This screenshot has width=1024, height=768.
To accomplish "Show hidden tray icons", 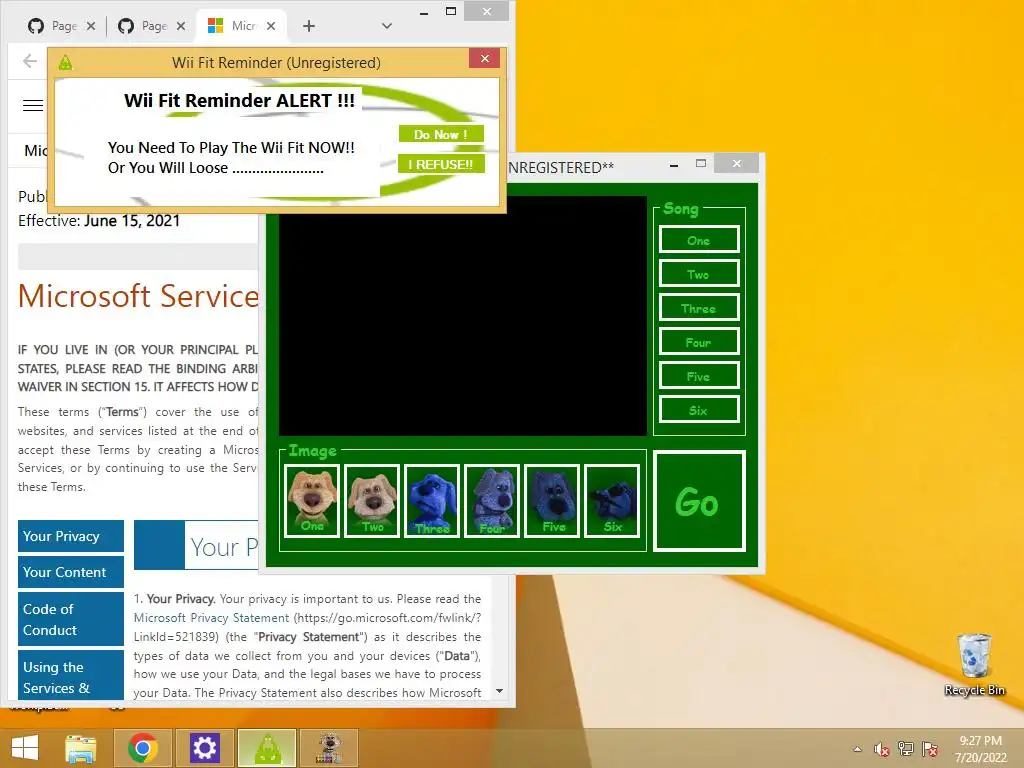I will pyautogui.click(x=857, y=749).
